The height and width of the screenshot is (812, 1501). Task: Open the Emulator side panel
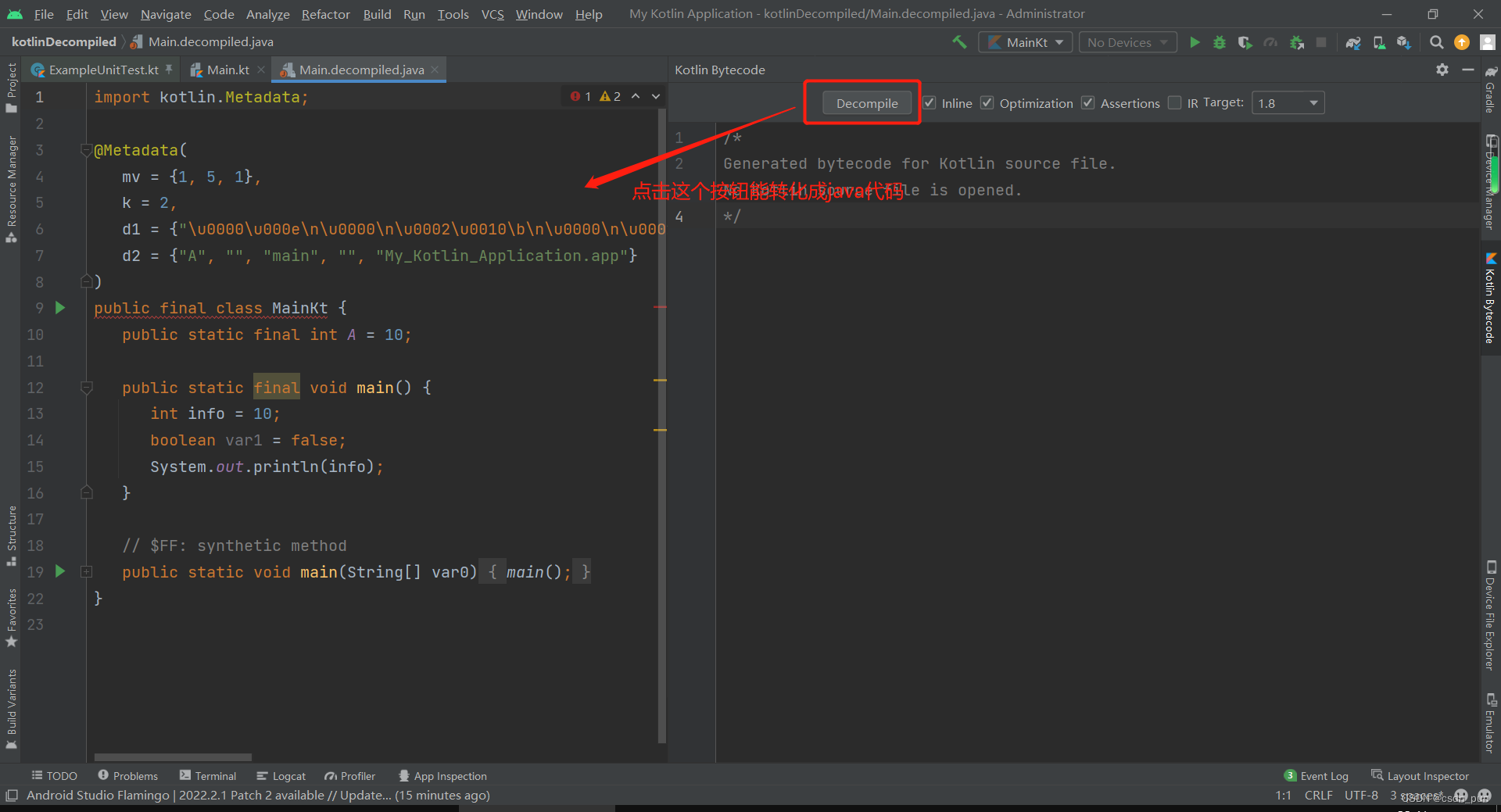[x=1491, y=723]
